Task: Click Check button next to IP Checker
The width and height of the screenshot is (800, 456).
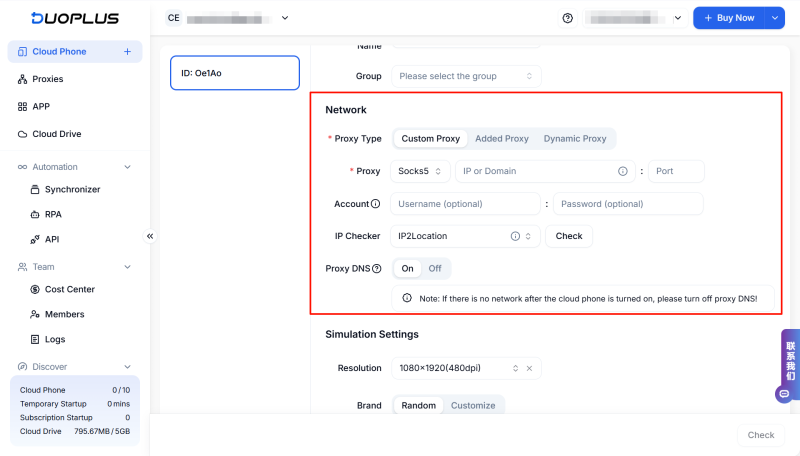Action: (569, 236)
